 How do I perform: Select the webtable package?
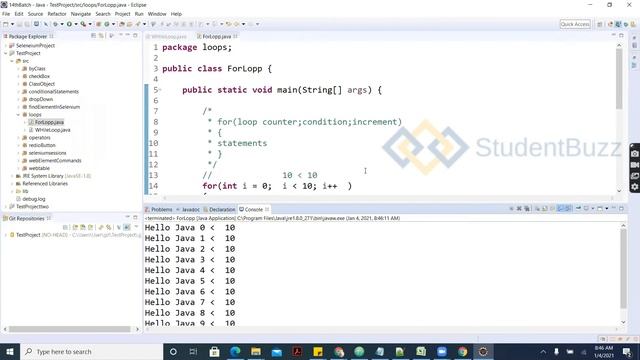click(39, 168)
